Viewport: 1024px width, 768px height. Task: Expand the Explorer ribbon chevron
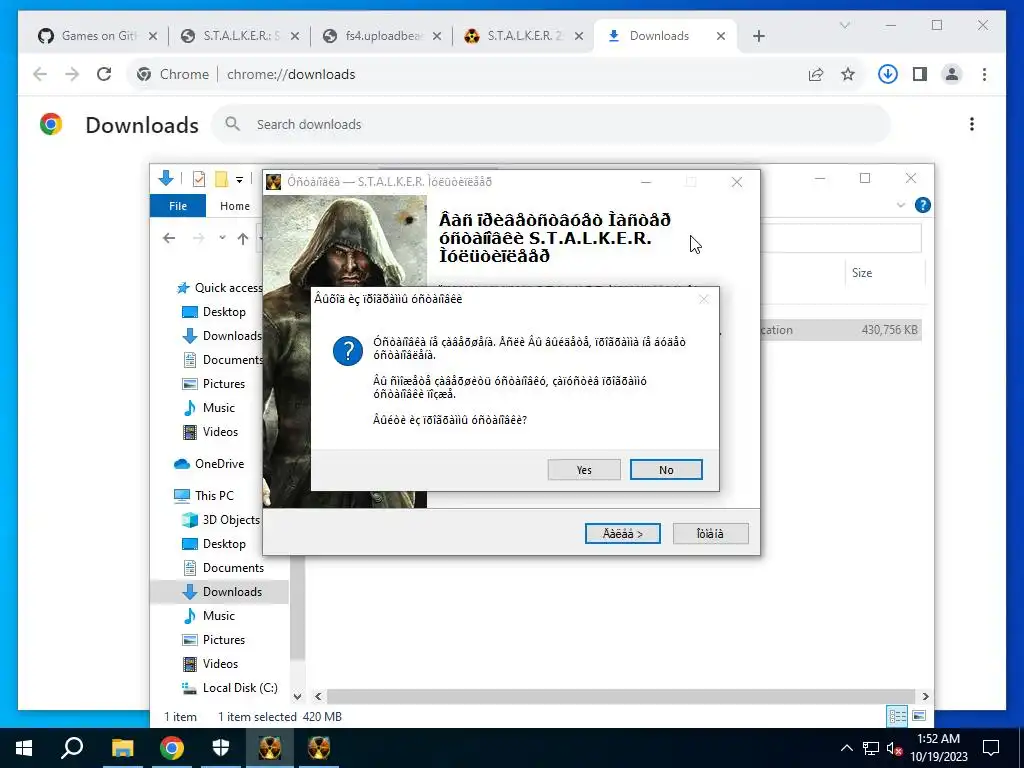point(901,205)
